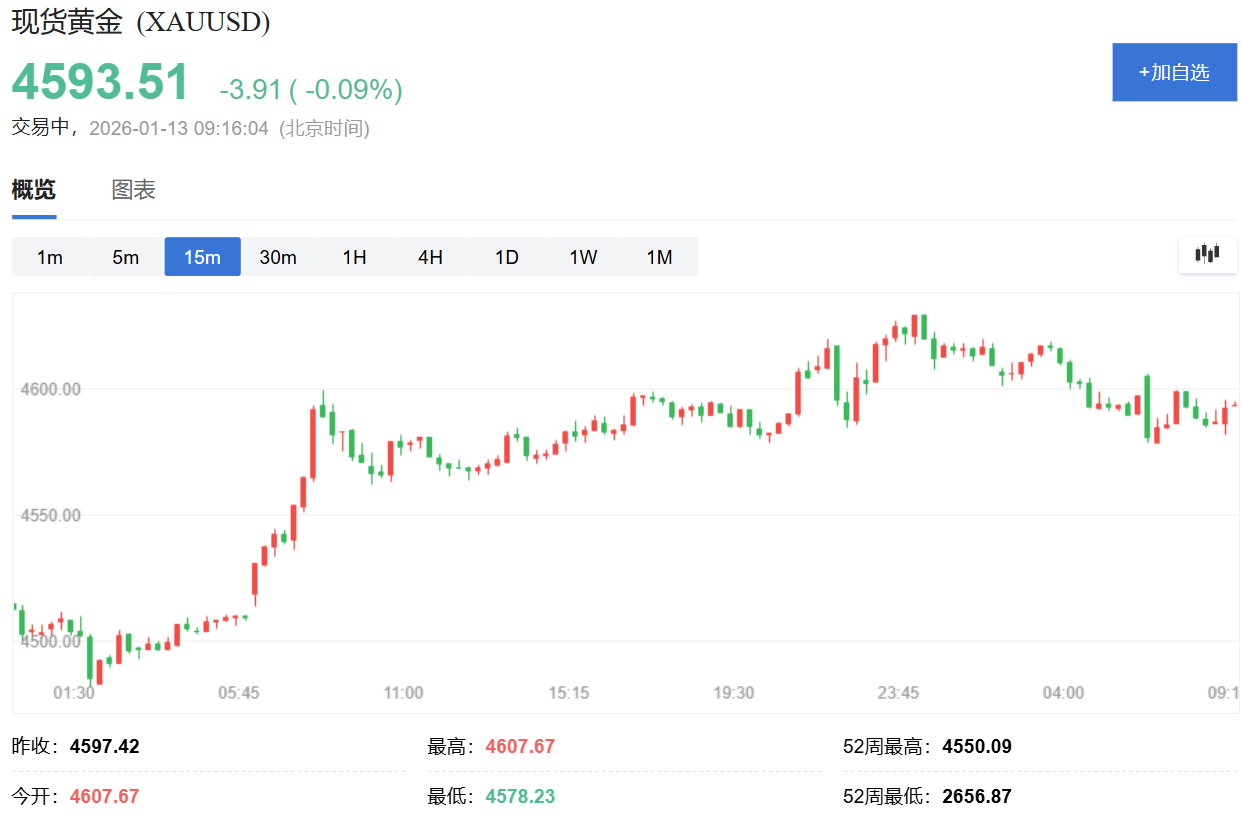Click the 23:45 time axis label

(898, 692)
